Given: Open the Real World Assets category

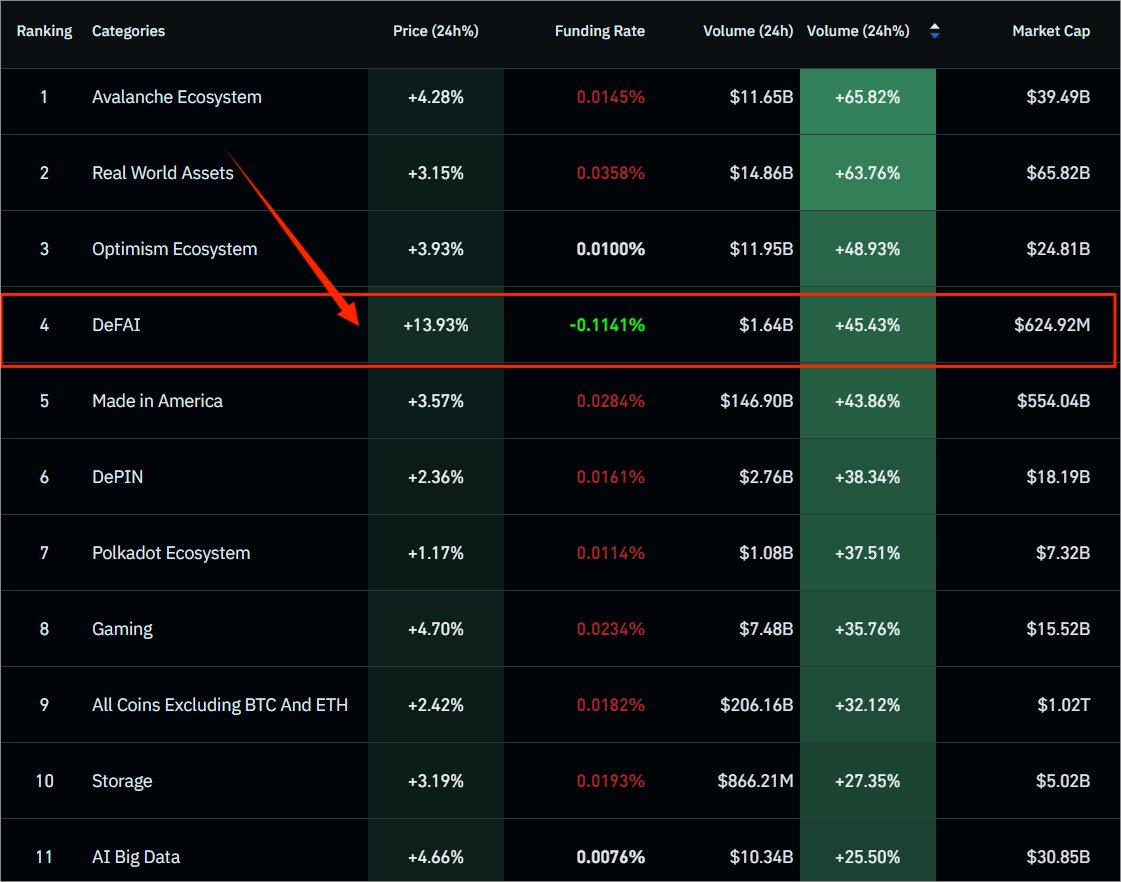Looking at the screenshot, I should [x=163, y=173].
